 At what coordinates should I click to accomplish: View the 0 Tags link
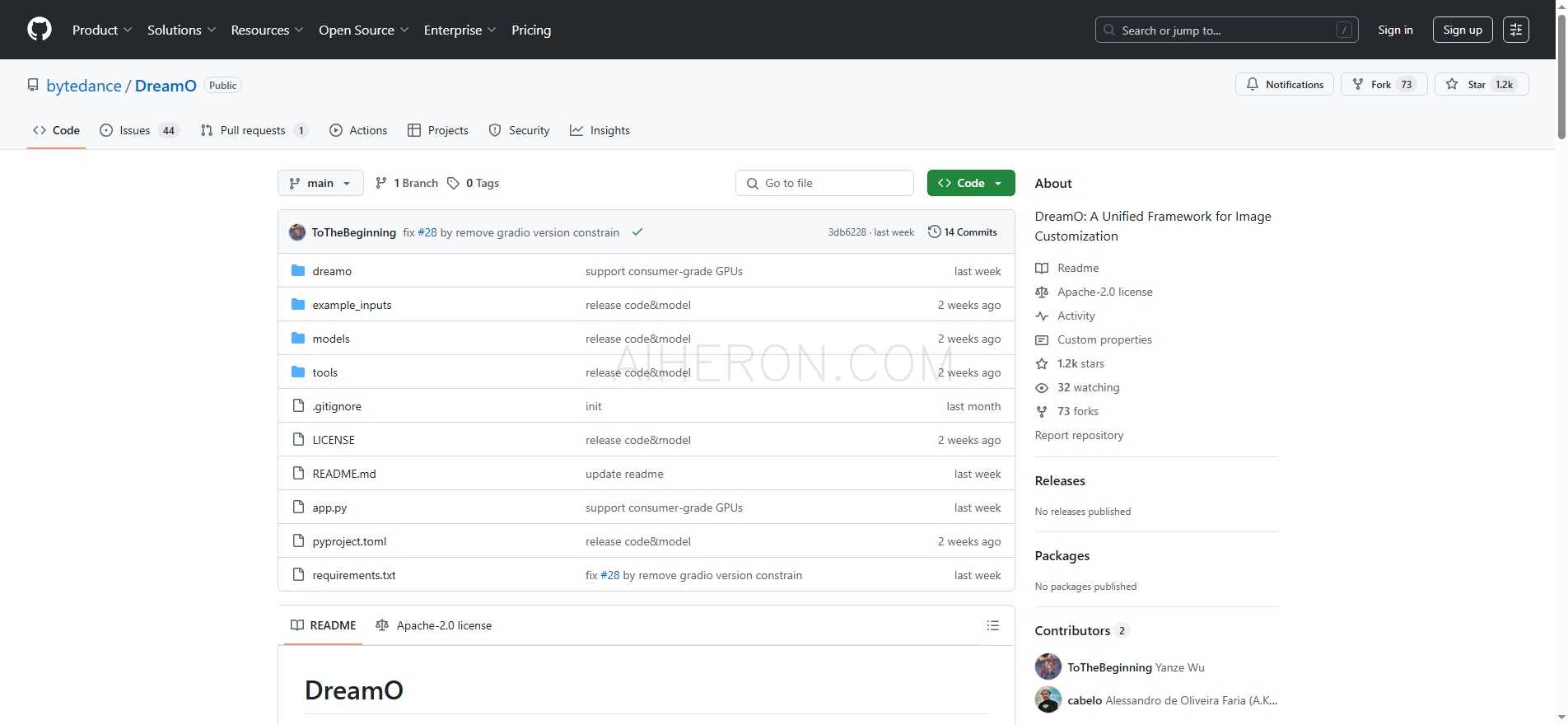(x=474, y=183)
